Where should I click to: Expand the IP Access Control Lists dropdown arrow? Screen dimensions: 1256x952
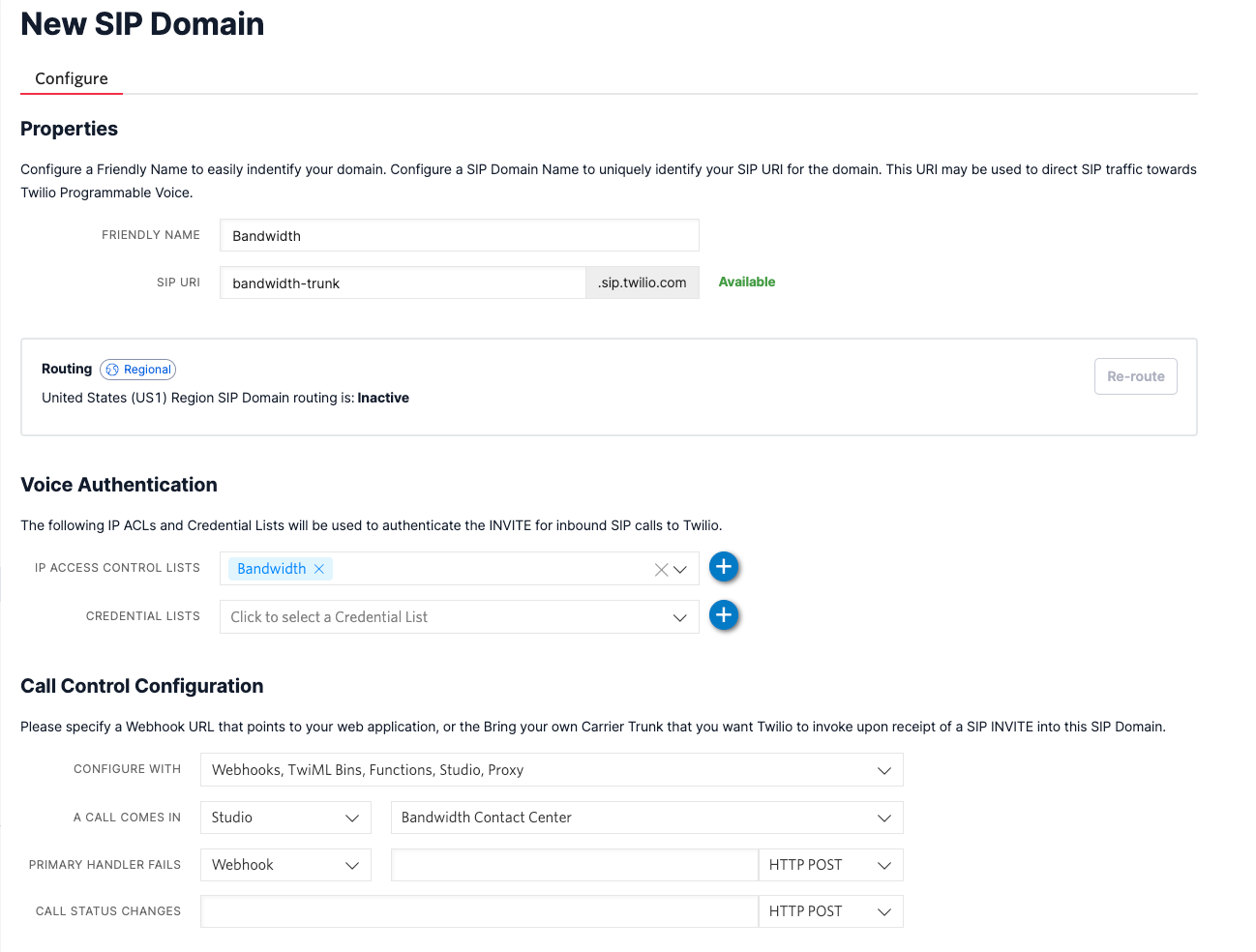680,570
